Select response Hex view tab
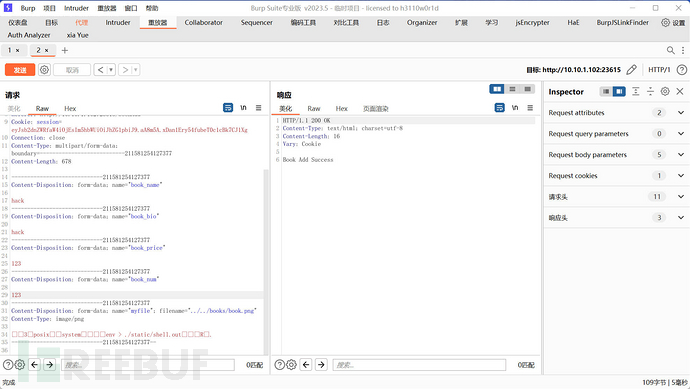This screenshot has height=389, width=690. pyautogui.click(x=341, y=108)
